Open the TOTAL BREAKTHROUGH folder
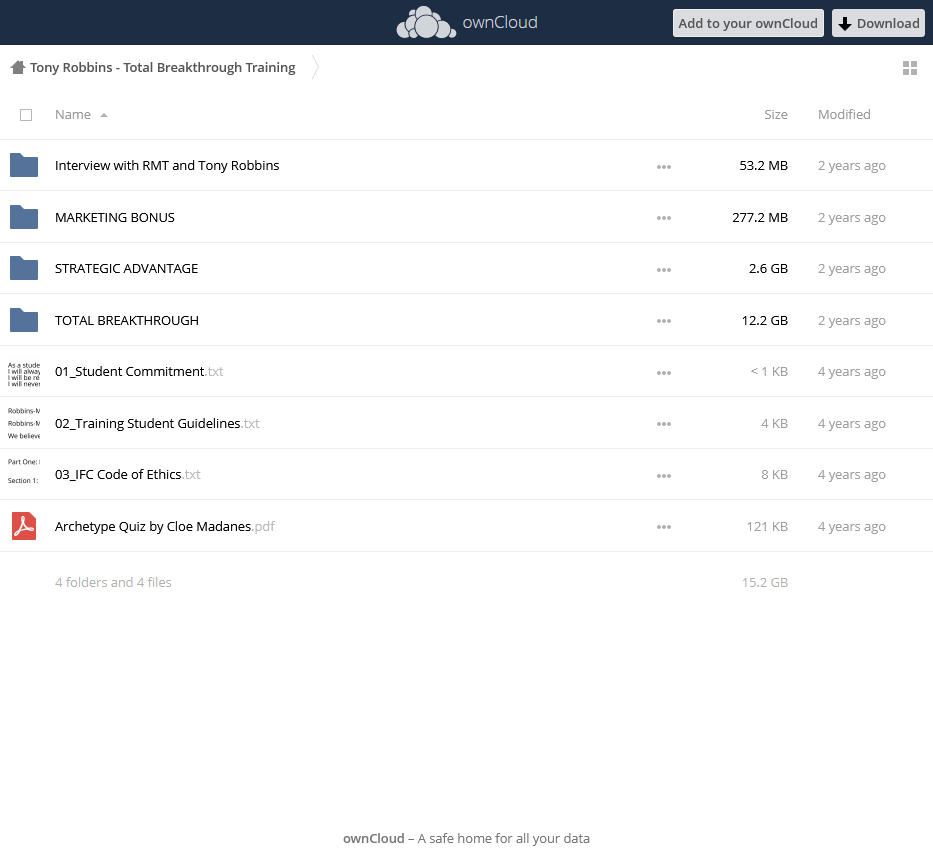 pyautogui.click(x=127, y=320)
